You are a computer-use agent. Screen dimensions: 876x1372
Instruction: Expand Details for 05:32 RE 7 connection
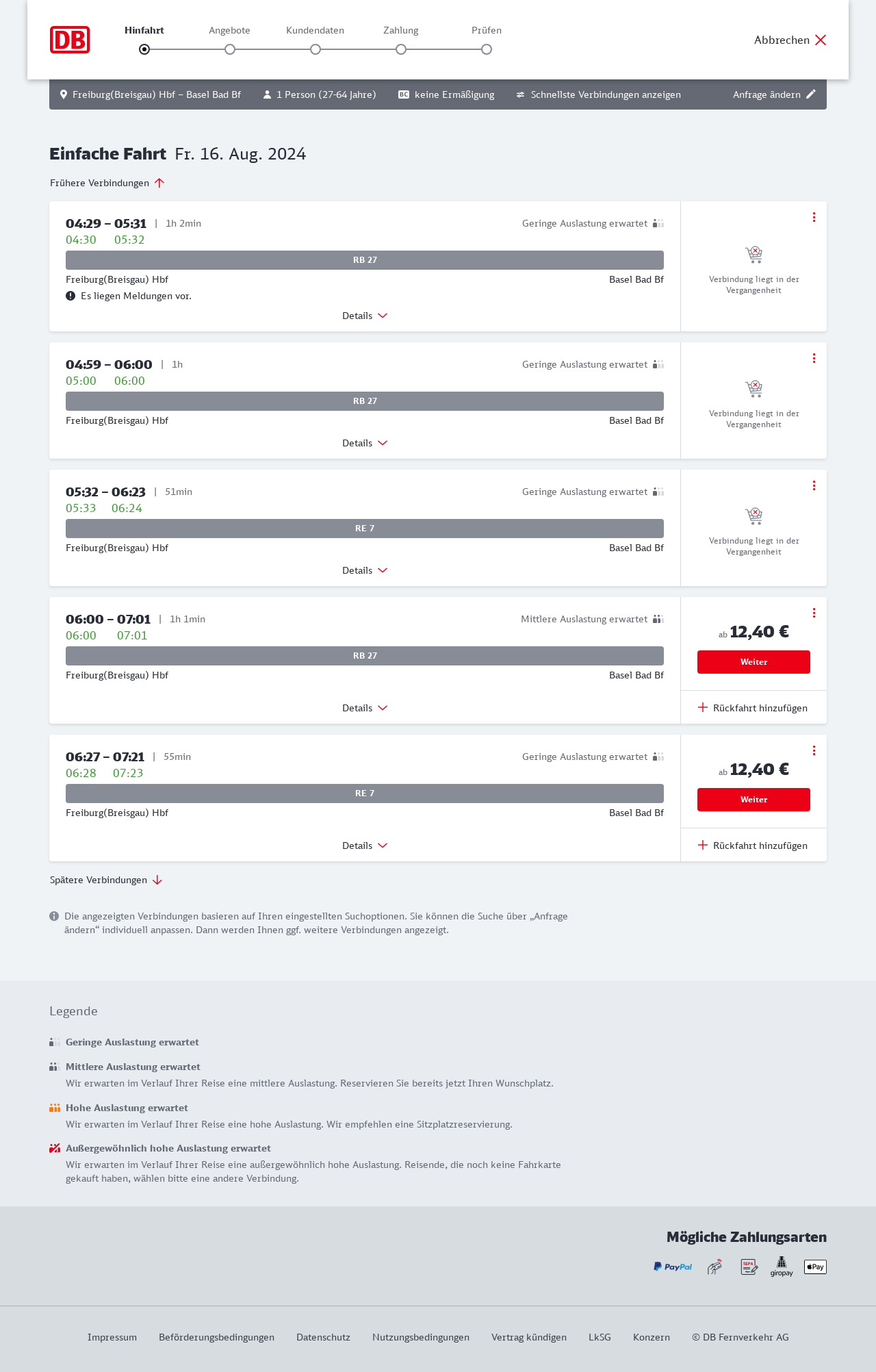365,570
